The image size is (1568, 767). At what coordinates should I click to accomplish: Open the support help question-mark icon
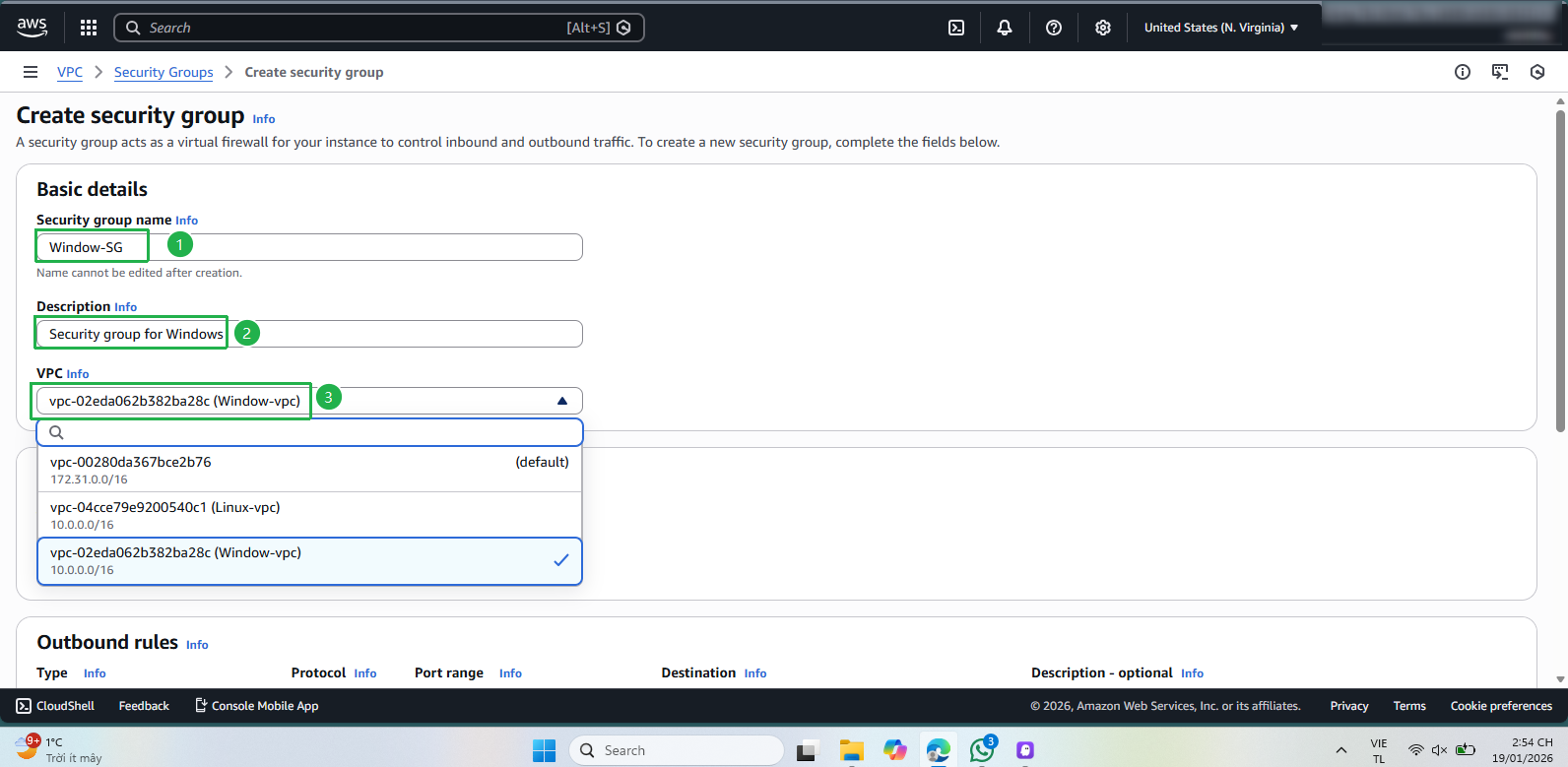[x=1054, y=28]
